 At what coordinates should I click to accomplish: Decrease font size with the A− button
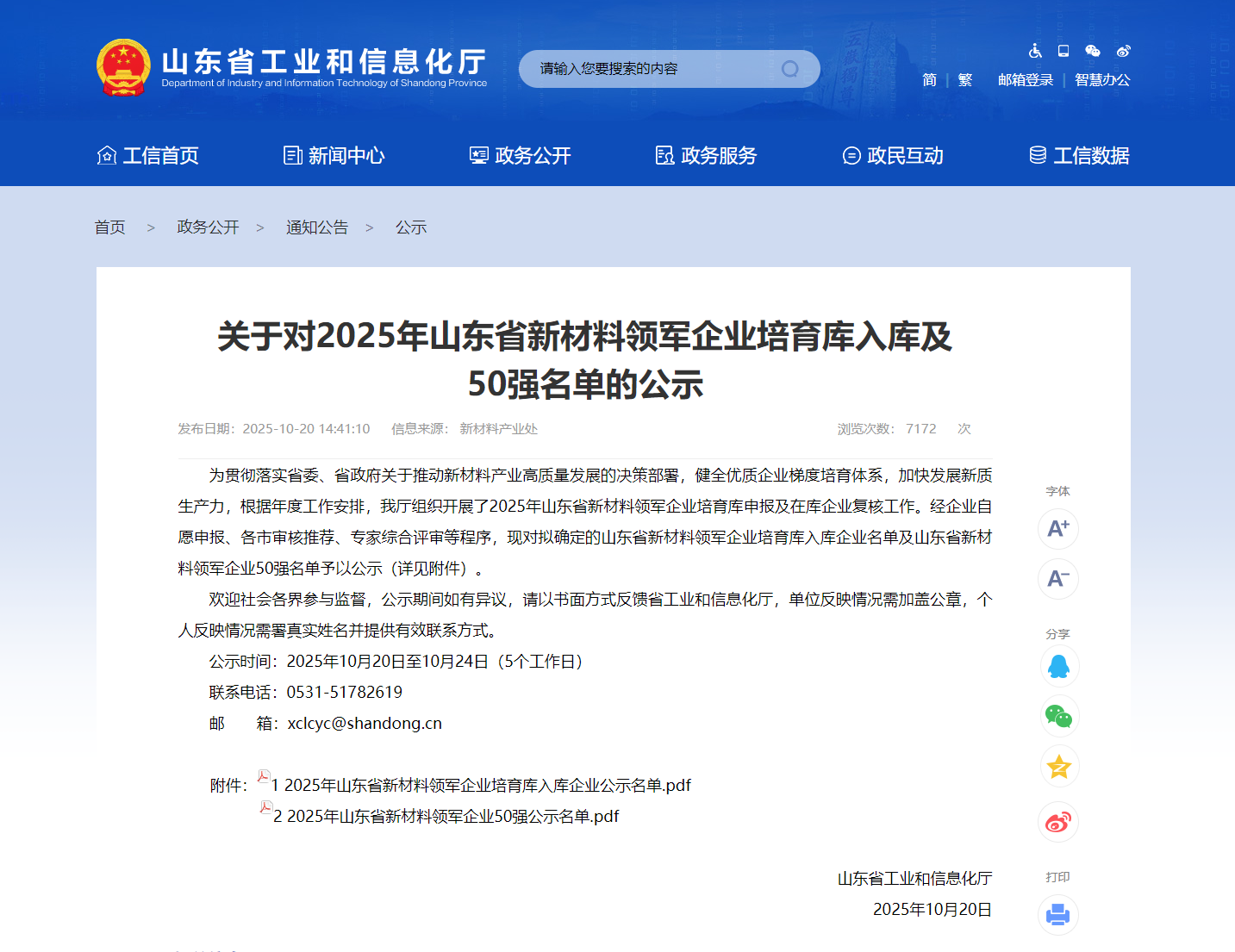(1058, 579)
